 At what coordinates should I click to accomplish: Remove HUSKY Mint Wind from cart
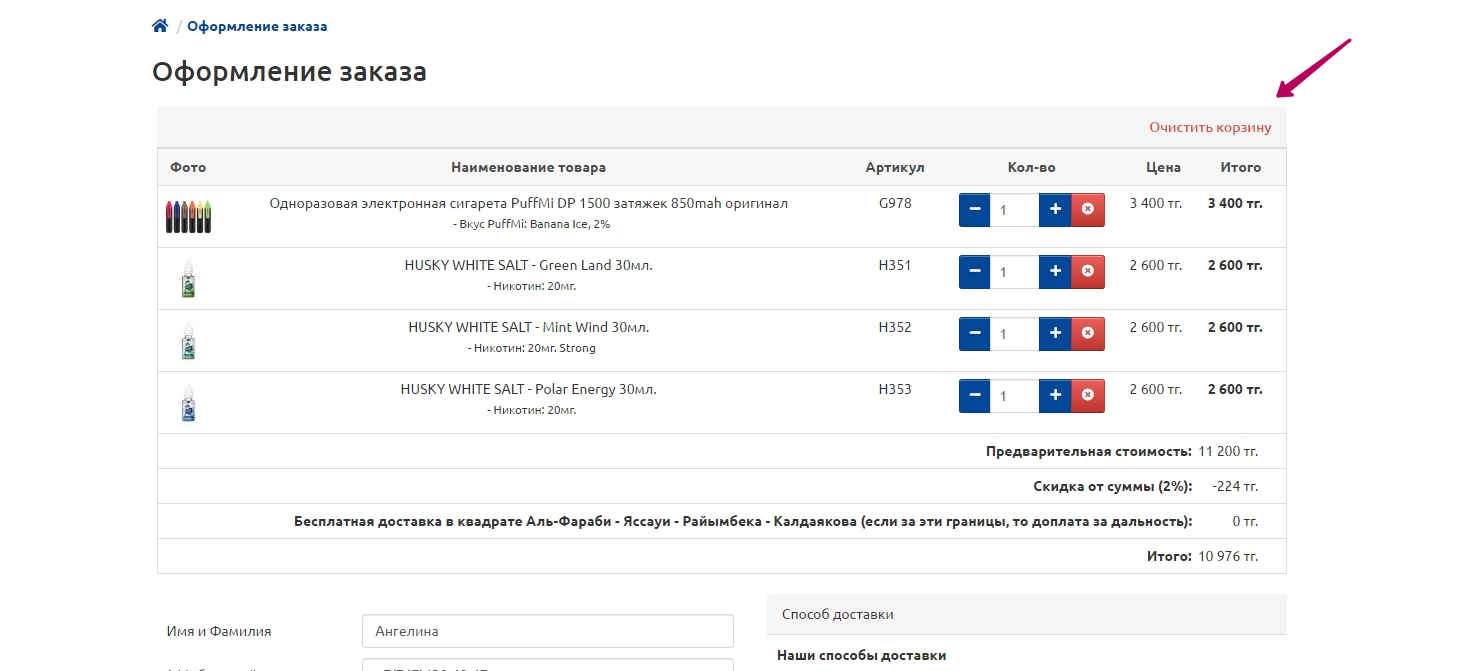pyautogui.click(x=1088, y=334)
